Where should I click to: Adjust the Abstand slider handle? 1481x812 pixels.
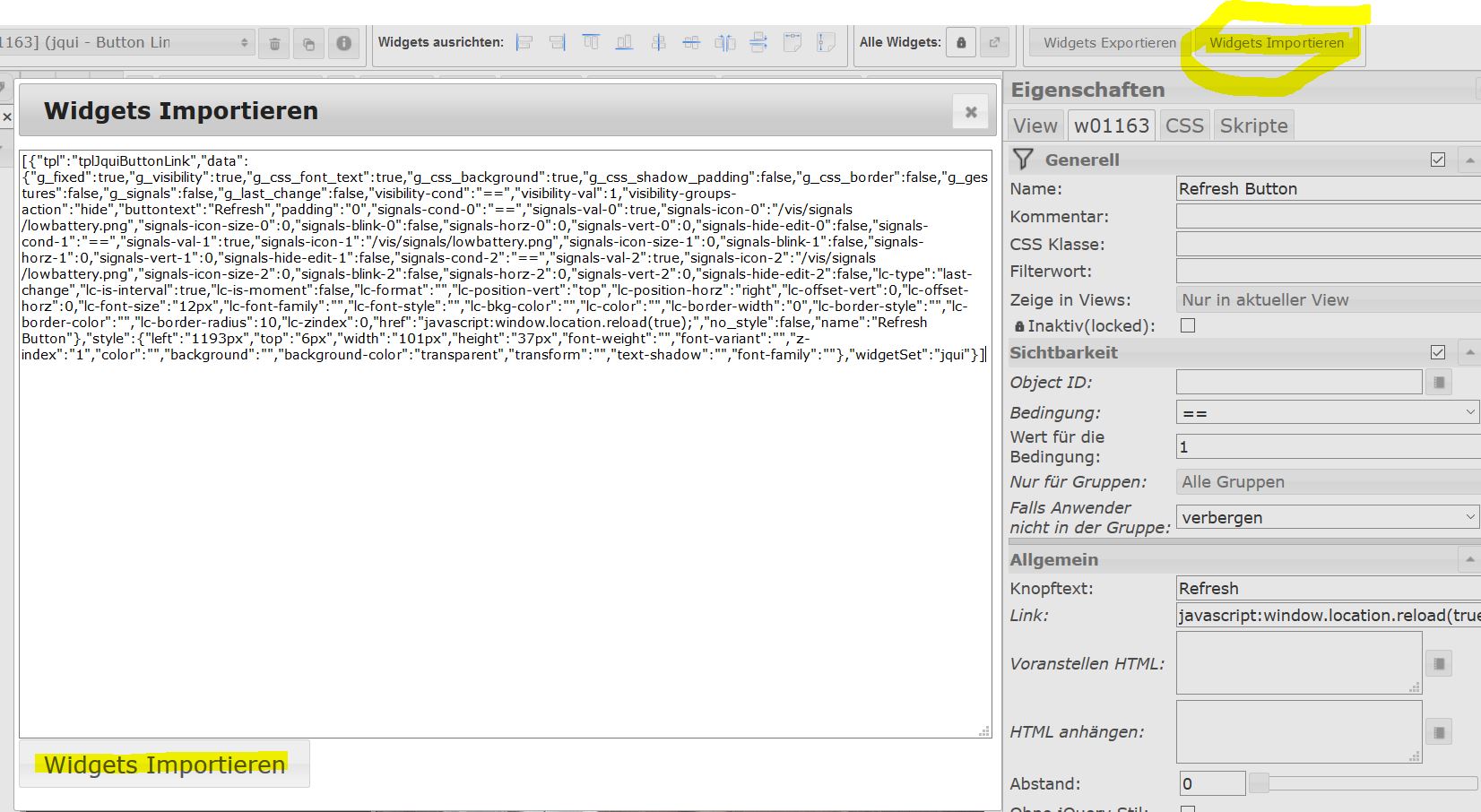(x=1260, y=783)
